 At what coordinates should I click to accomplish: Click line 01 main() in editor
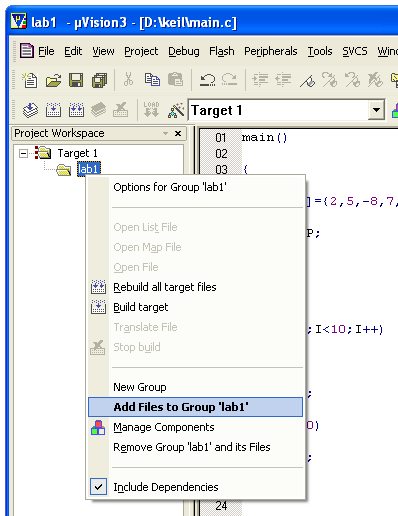tap(265, 137)
